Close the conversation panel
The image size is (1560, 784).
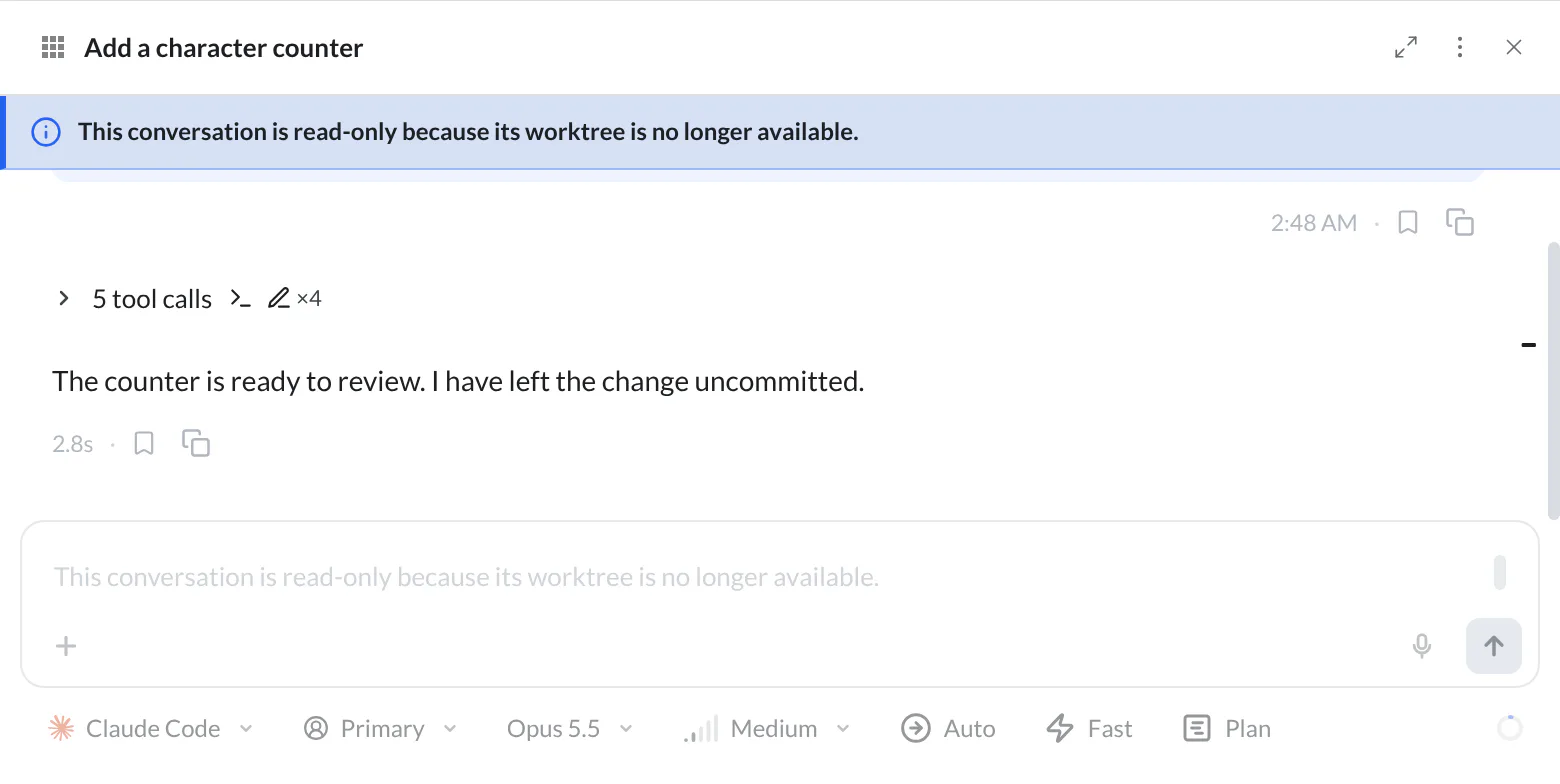tap(1514, 47)
